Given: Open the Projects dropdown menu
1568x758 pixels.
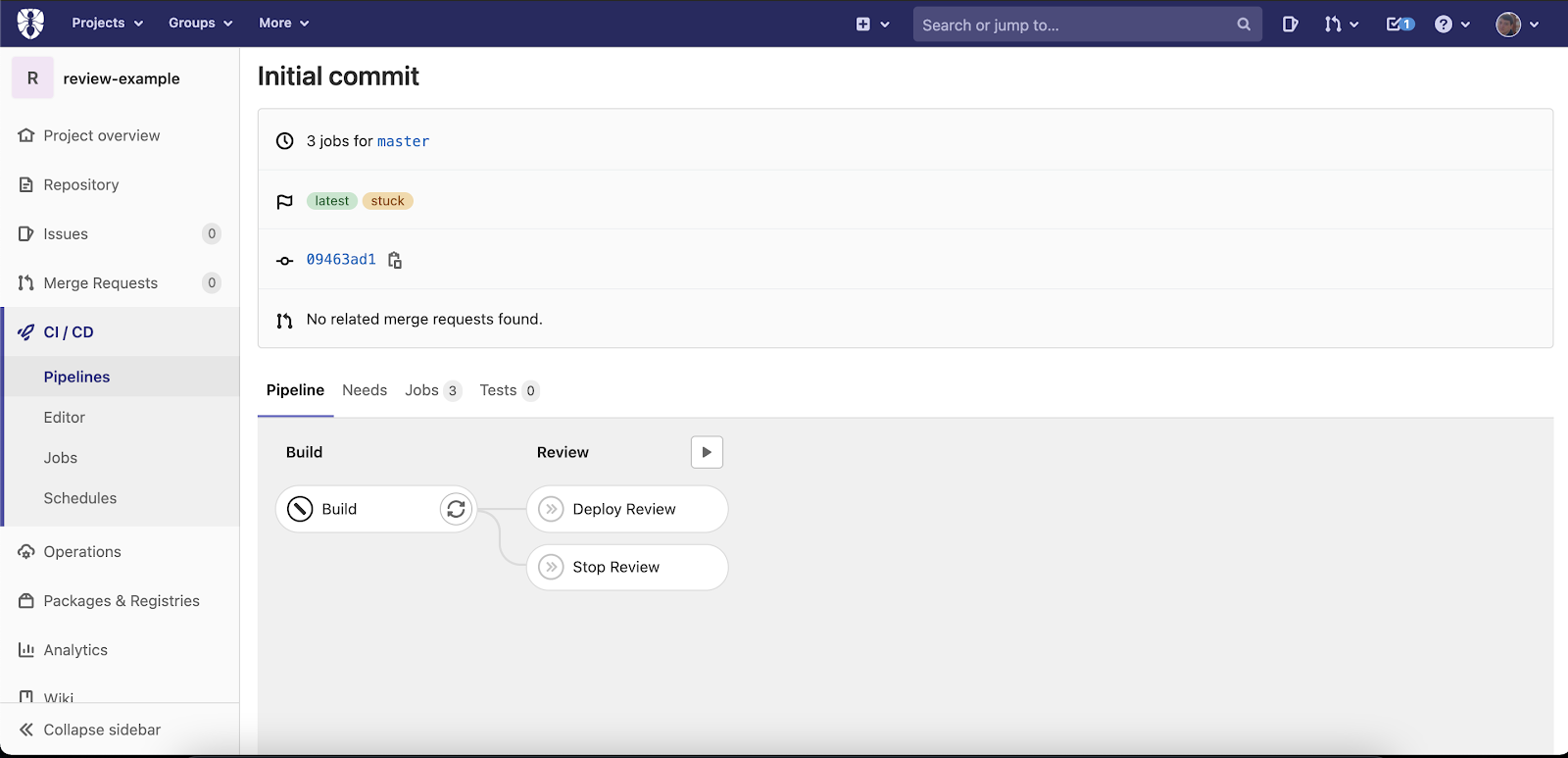Looking at the screenshot, I should (x=107, y=24).
